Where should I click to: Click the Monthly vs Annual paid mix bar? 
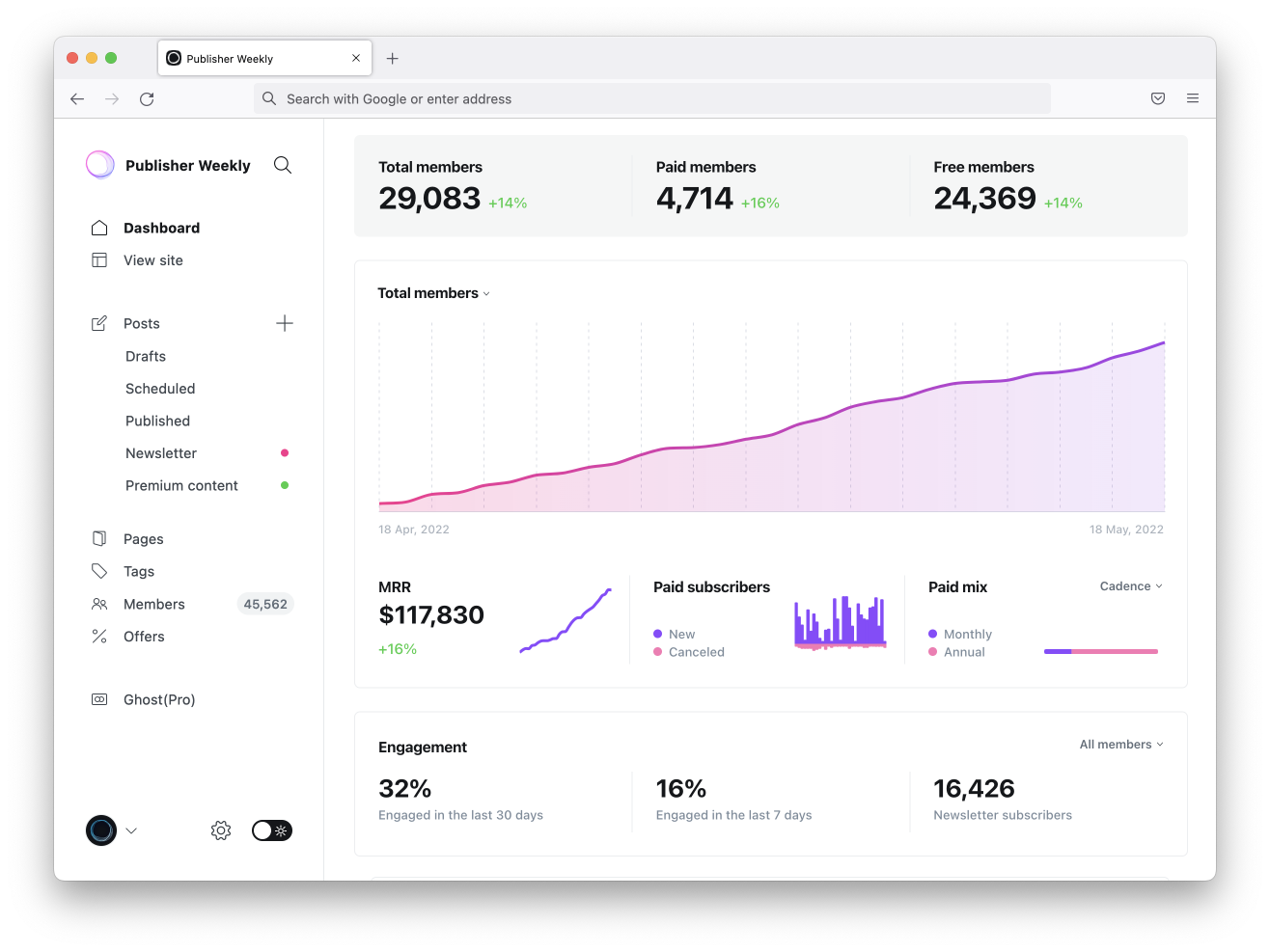click(x=1100, y=651)
